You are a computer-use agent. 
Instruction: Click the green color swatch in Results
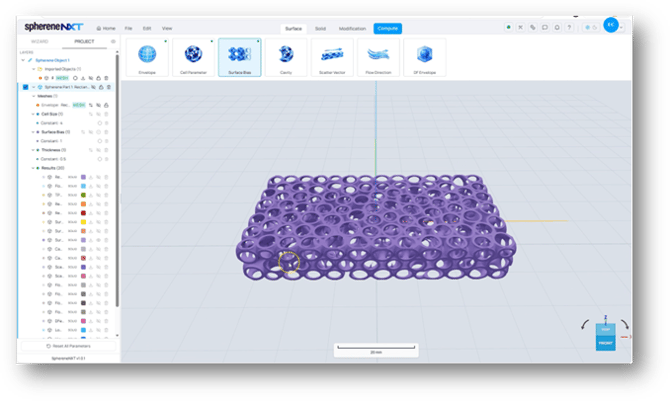click(x=83, y=195)
